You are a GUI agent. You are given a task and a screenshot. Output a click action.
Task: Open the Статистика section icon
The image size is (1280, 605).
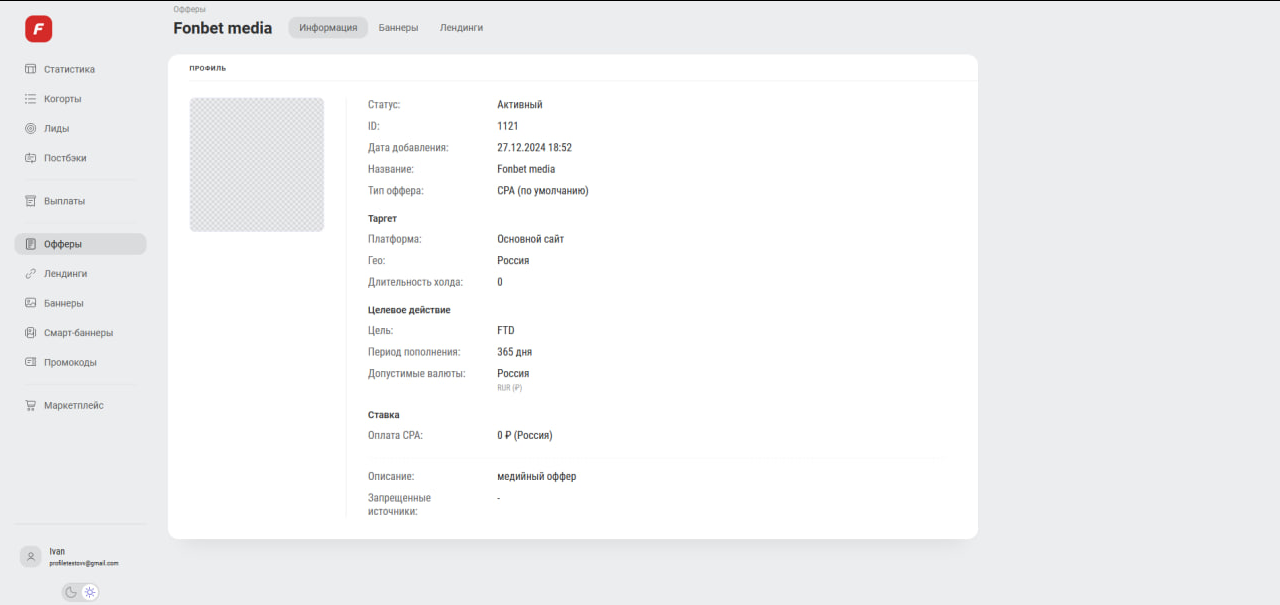[31, 69]
